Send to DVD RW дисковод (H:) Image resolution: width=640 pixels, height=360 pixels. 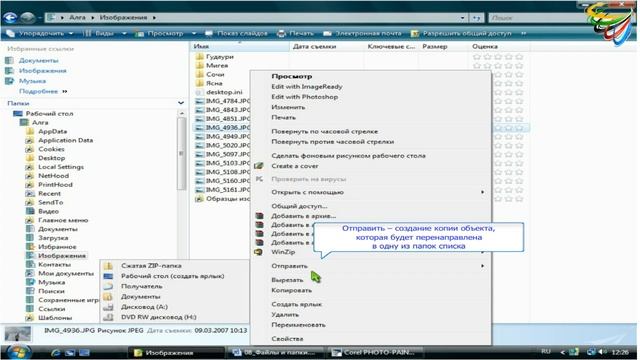point(158,317)
